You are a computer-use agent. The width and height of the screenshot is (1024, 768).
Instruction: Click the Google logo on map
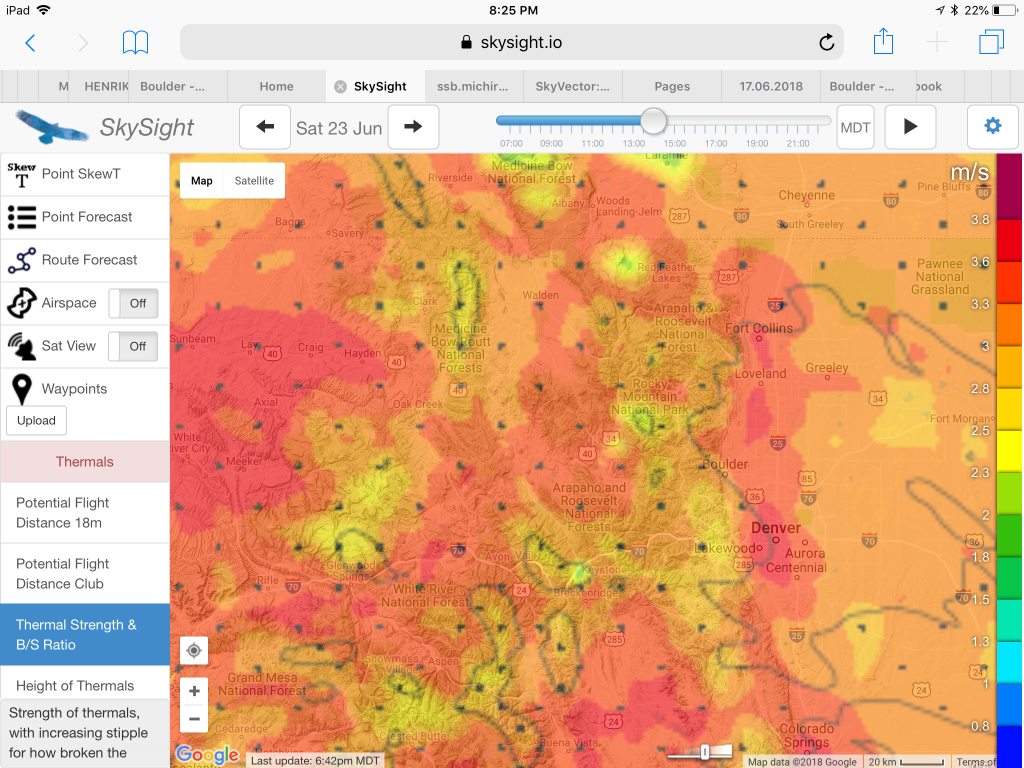pos(207,756)
